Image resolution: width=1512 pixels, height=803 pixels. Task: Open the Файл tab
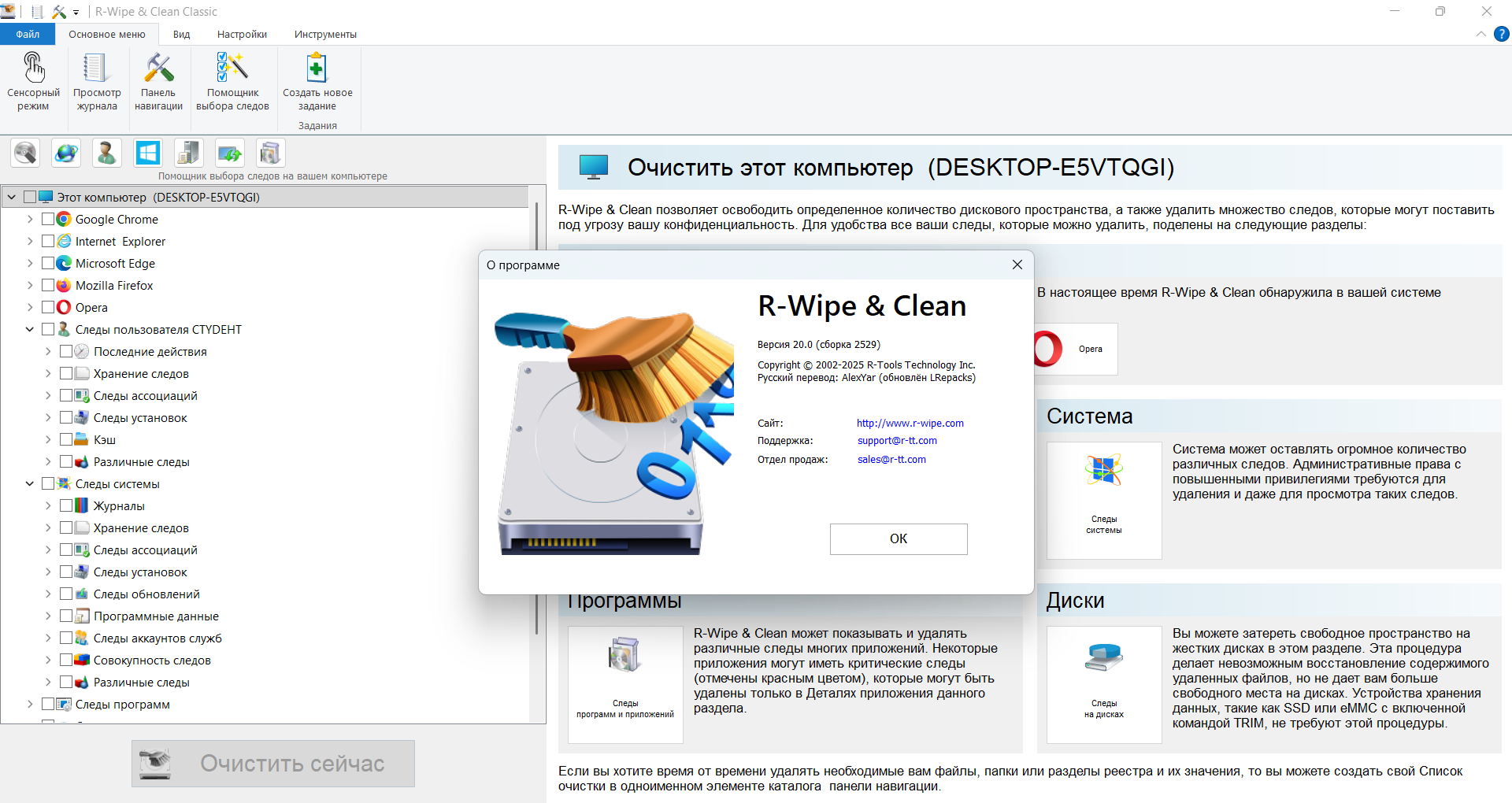point(28,34)
